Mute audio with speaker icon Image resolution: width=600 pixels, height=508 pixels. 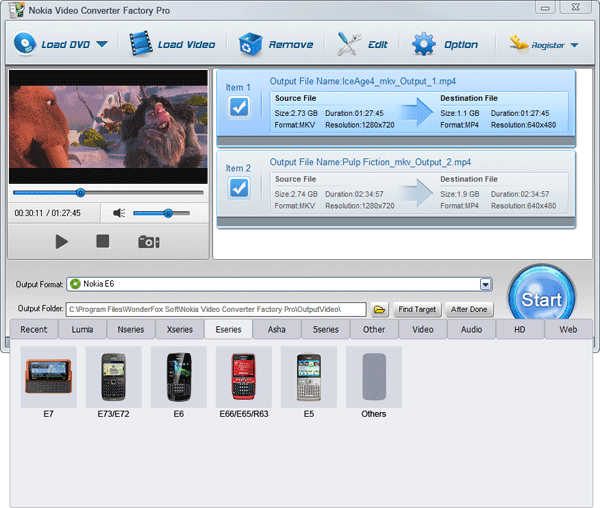click(119, 213)
